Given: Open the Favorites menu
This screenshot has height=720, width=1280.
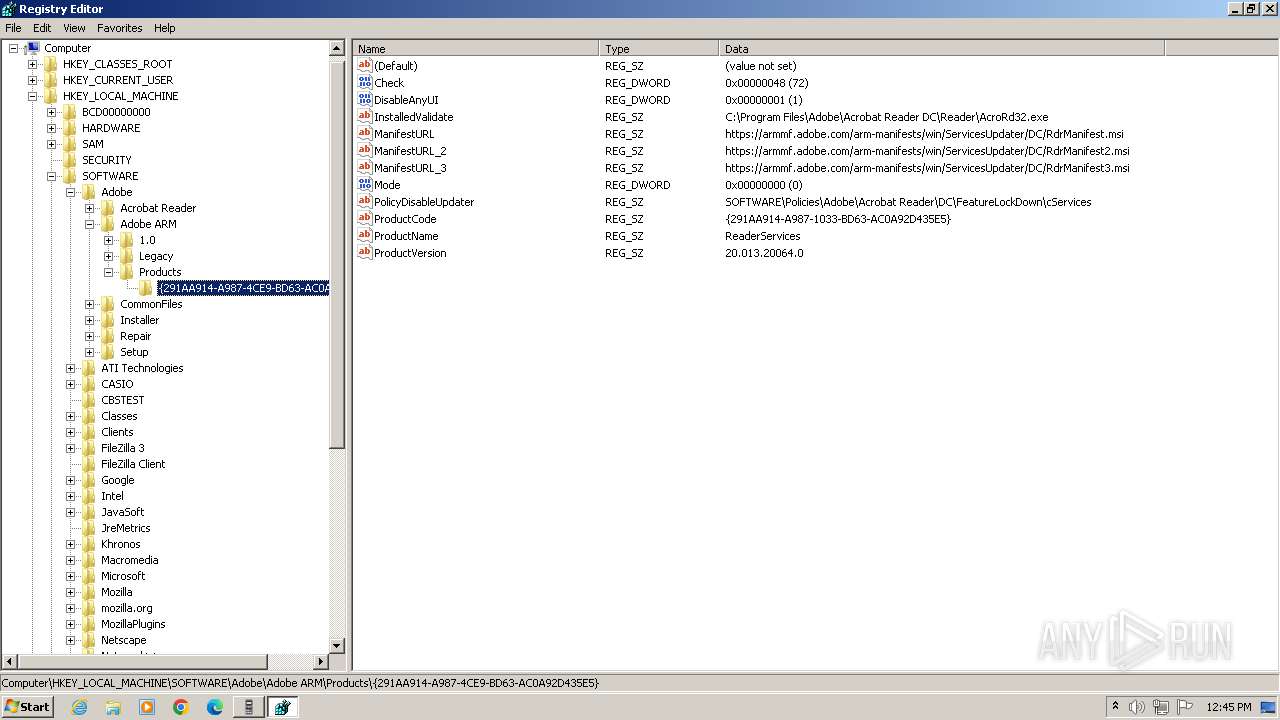Looking at the screenshot, I should (119, 28).
